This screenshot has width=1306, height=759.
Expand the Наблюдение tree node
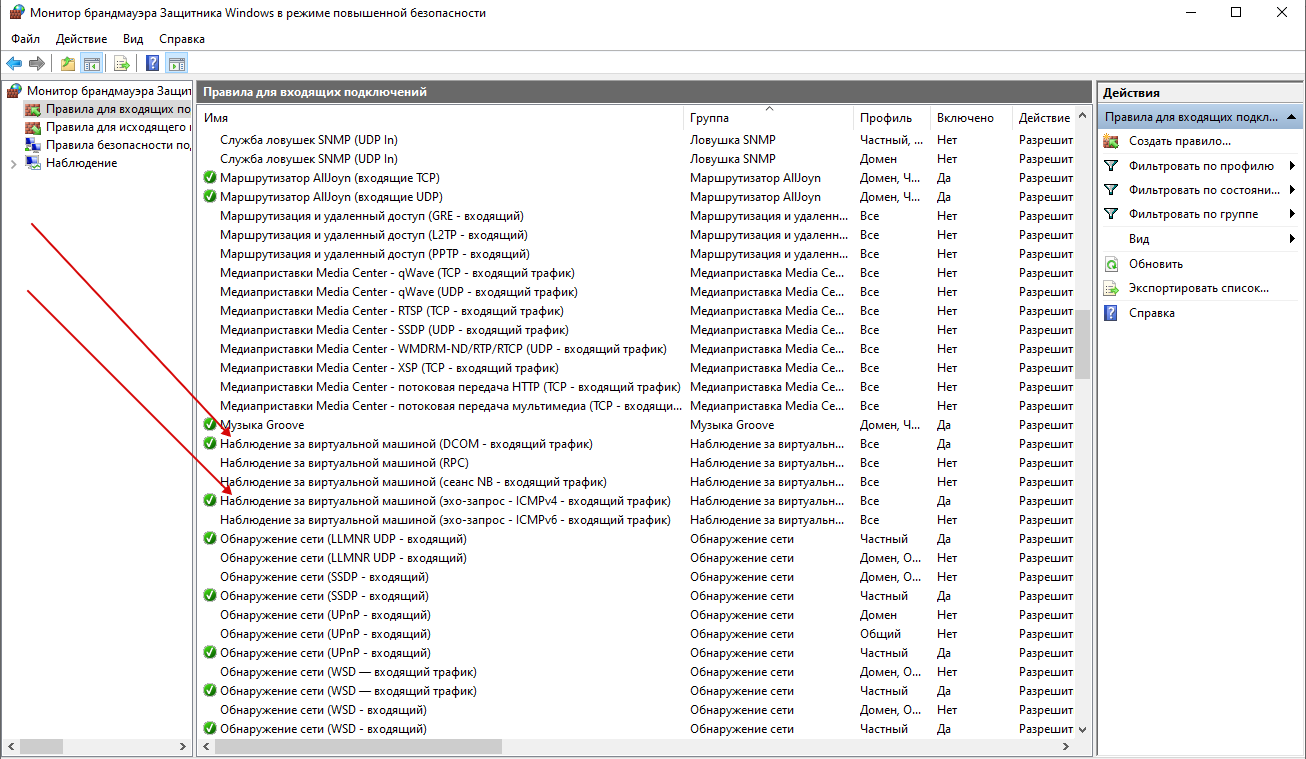13,164
